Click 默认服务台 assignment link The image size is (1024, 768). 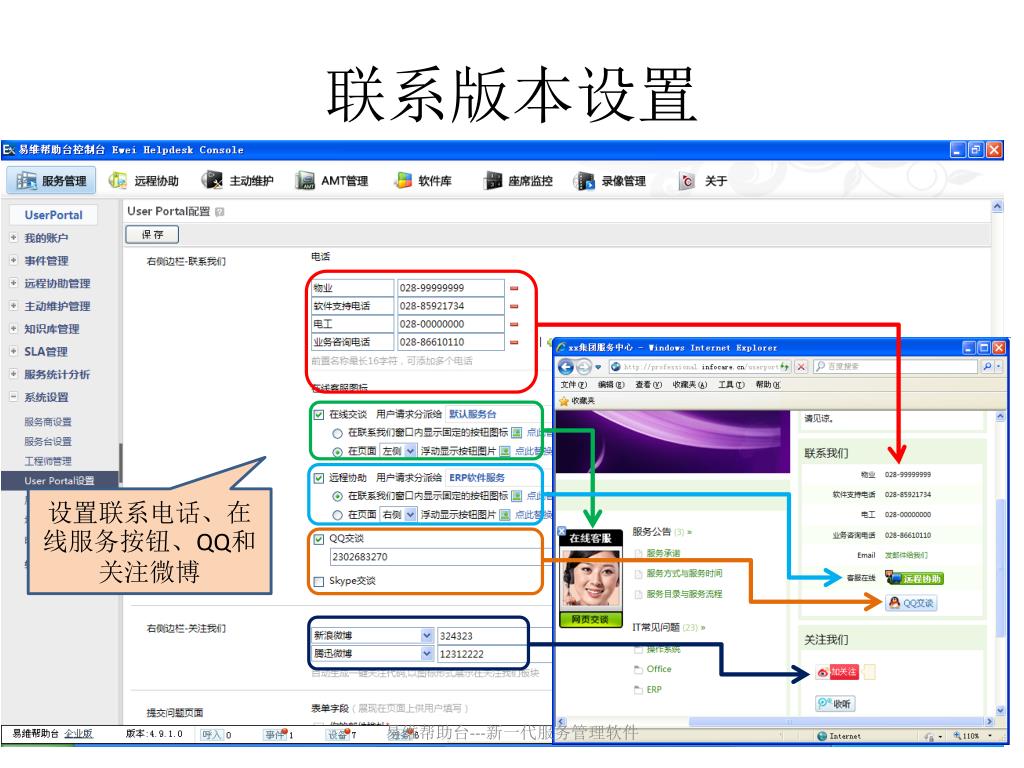[x=472, y=414]
